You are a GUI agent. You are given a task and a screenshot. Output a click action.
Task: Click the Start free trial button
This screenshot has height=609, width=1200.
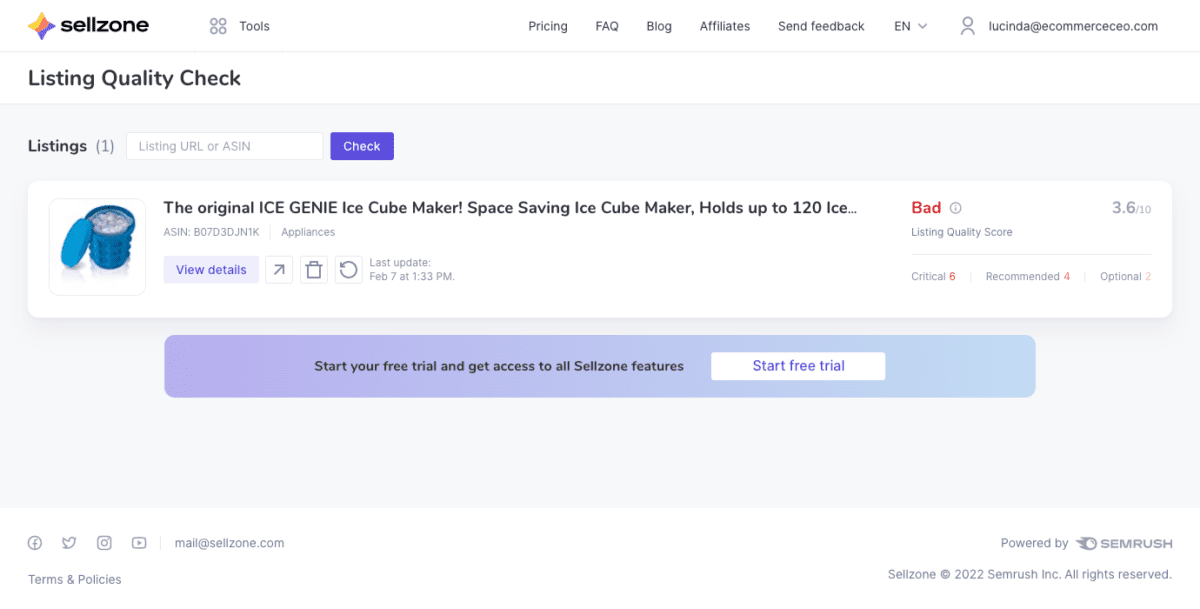pos(798,366)
